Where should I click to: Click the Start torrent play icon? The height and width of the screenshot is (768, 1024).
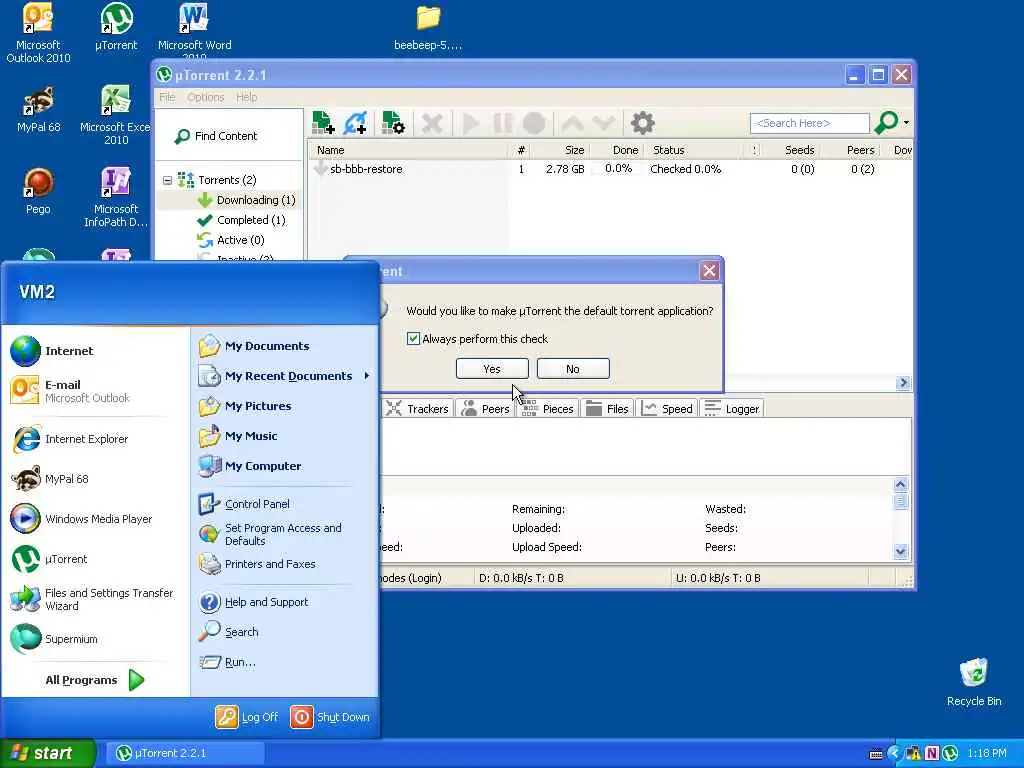tap(470, 123)
